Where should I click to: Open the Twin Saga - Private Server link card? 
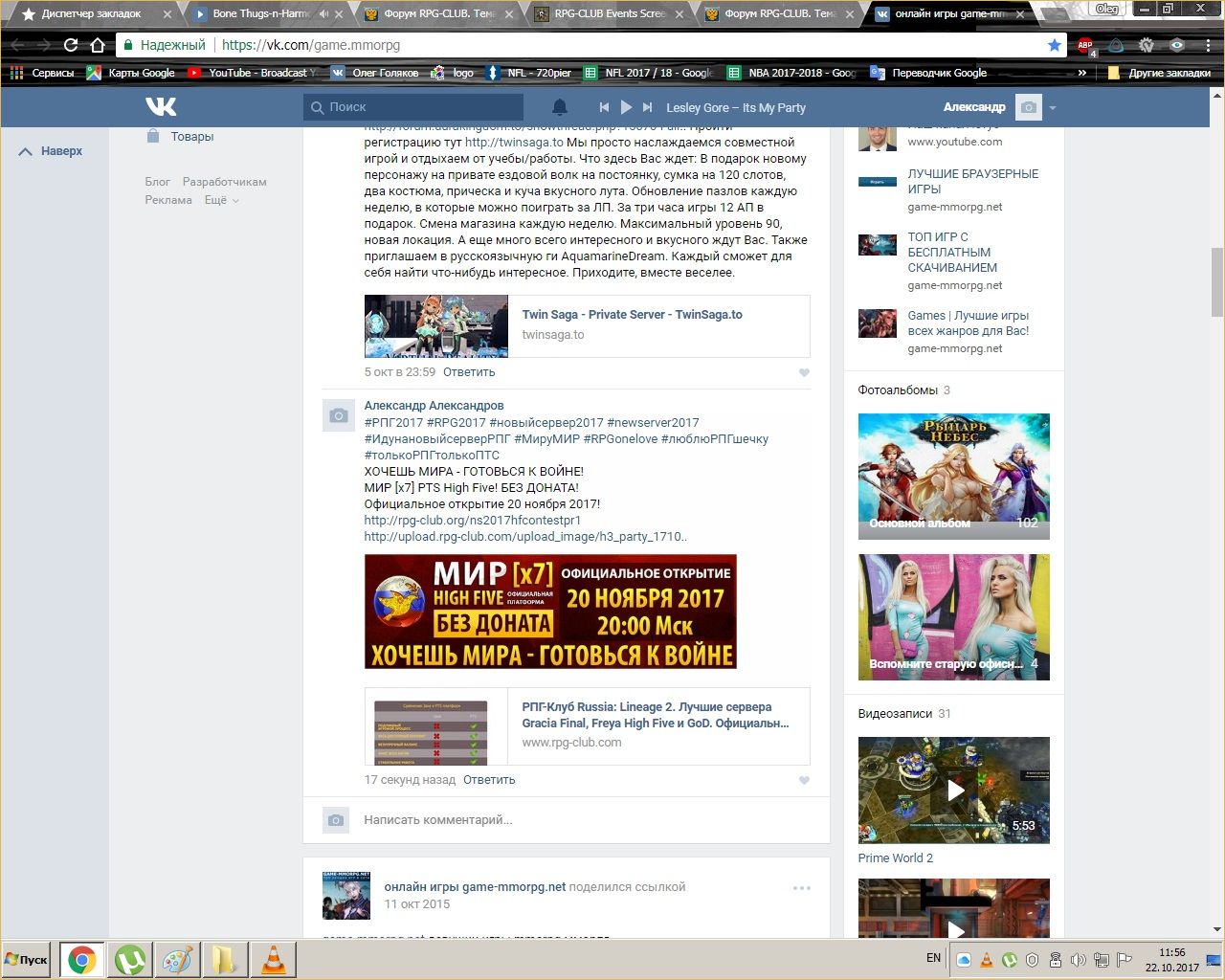pyautogui.click(x=587, y=326)
